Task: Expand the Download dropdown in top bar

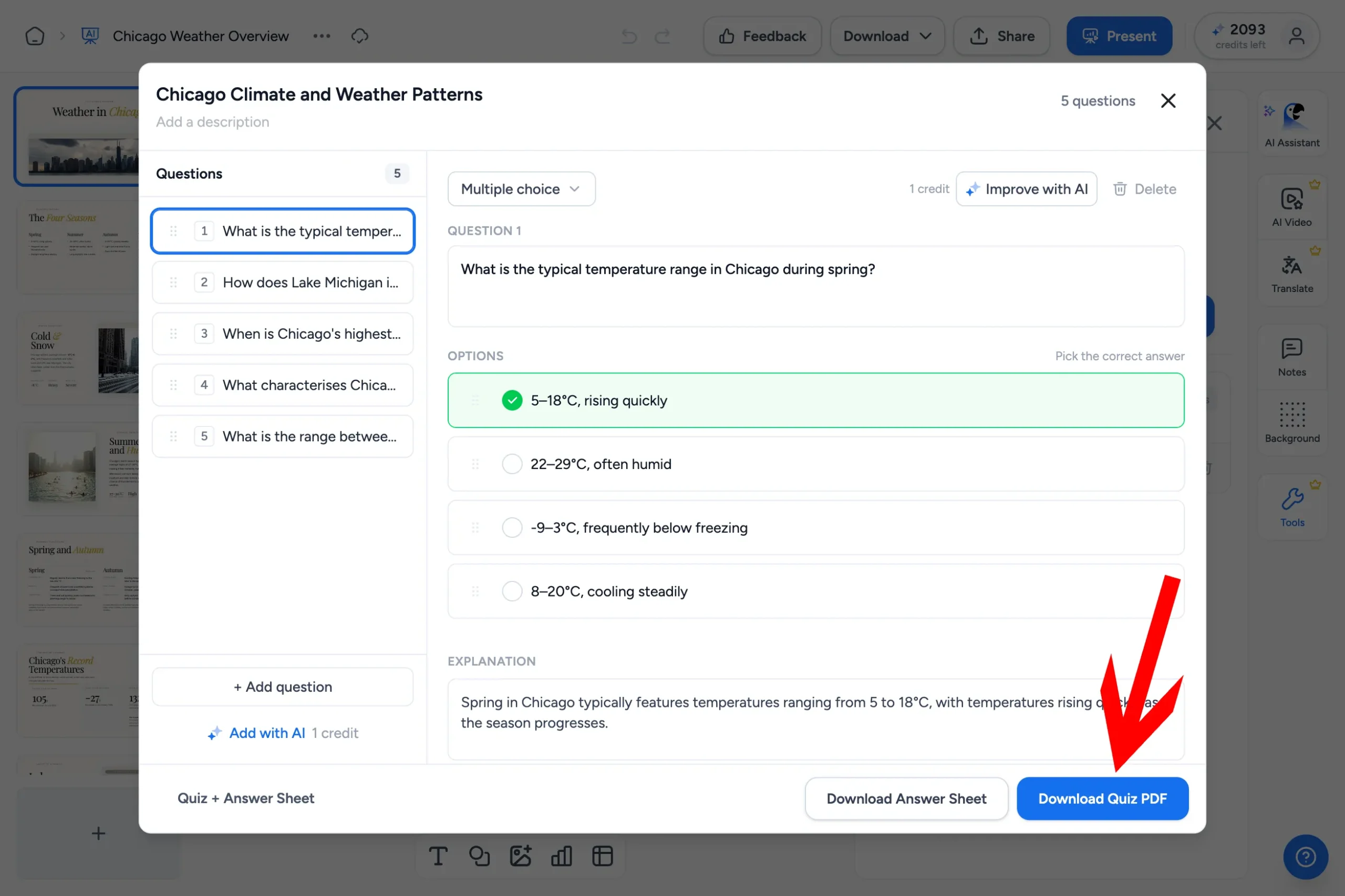Action: click(x=887, y=36)
